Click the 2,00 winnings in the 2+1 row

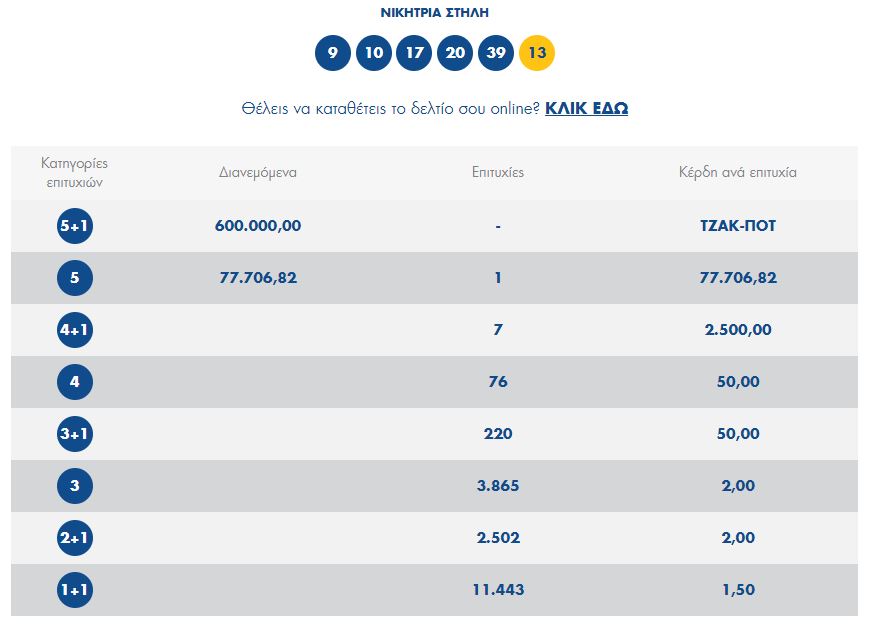738,538
